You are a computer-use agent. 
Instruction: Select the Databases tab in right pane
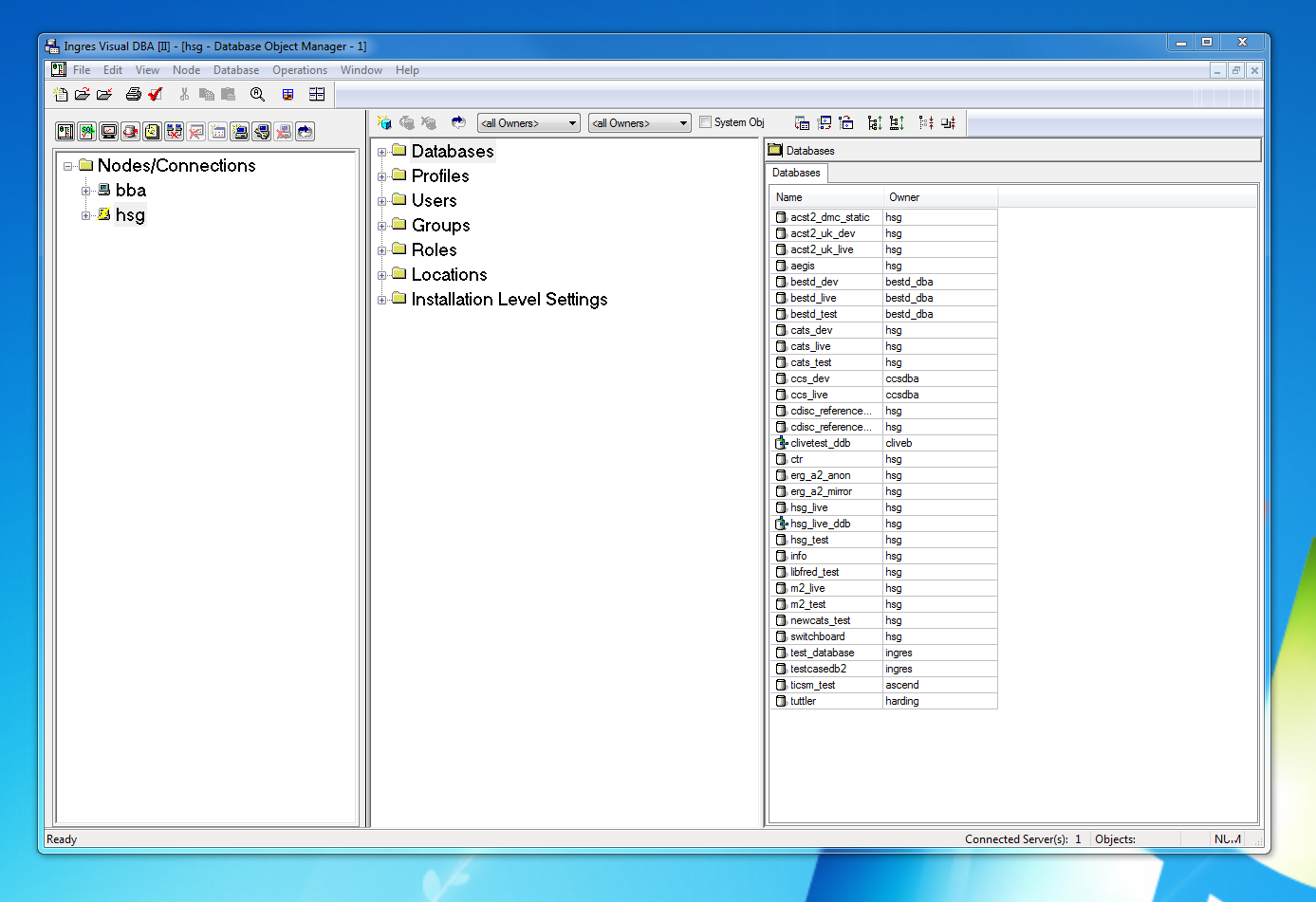[x=796, y=173]
